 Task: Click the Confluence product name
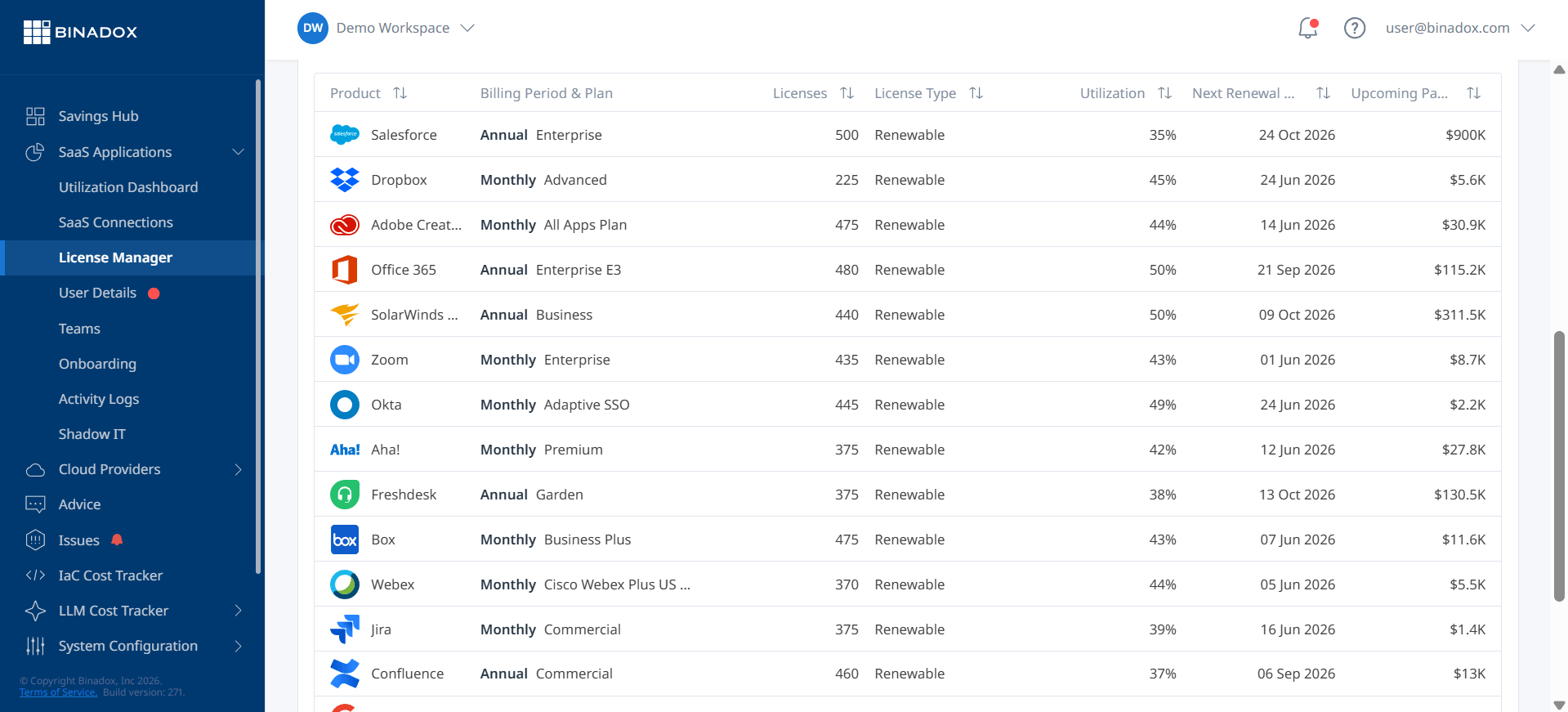coord(407,674)
